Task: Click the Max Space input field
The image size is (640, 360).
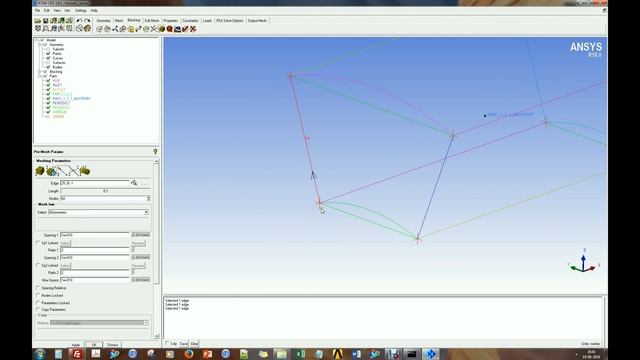Action: tap(95, 280)
